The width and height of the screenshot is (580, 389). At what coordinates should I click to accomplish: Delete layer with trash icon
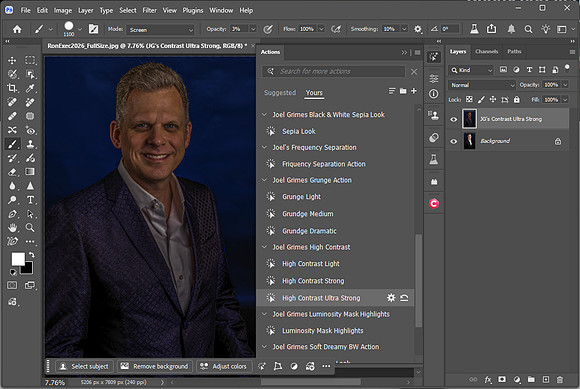560,379
